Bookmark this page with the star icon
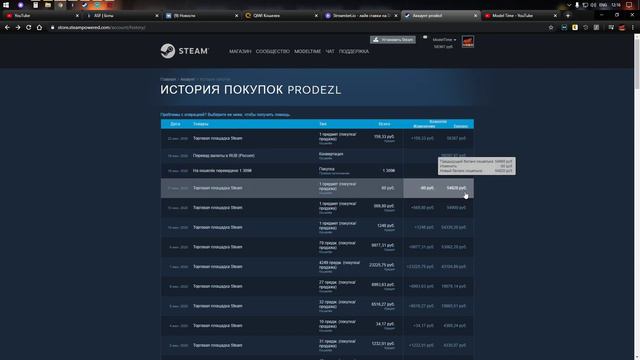This screenshot has width=640, height=360. [x=551, y=27]
